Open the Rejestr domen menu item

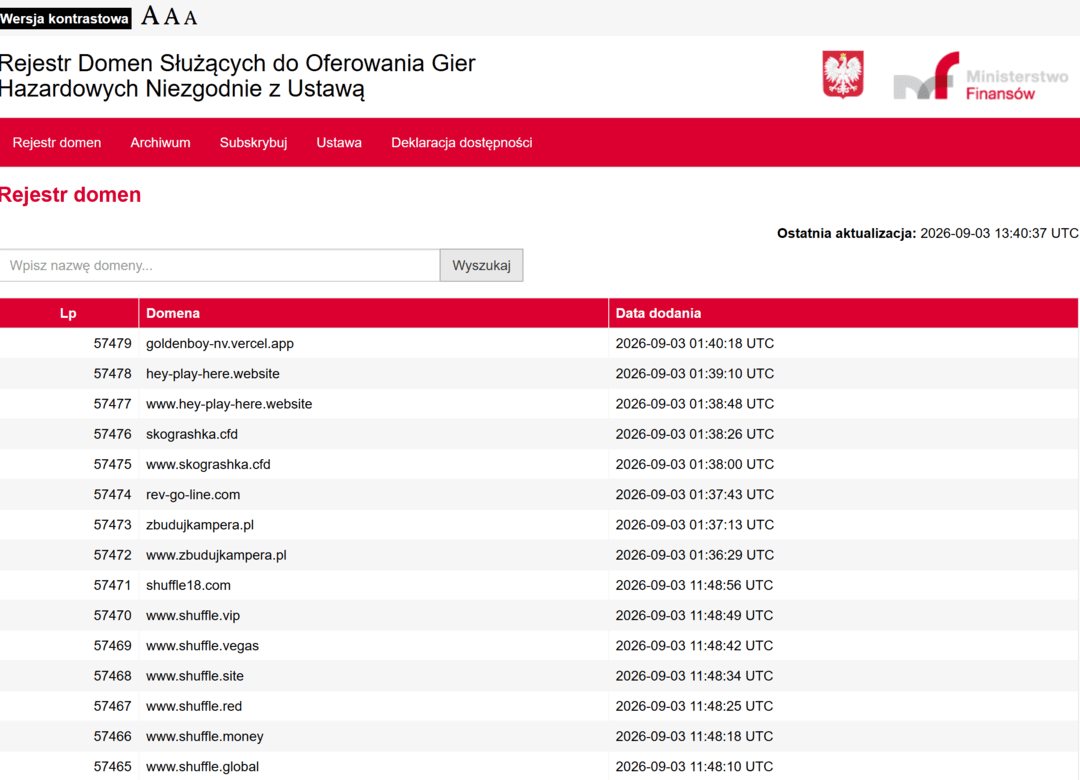pyautogui.click(x=56, y=143)
